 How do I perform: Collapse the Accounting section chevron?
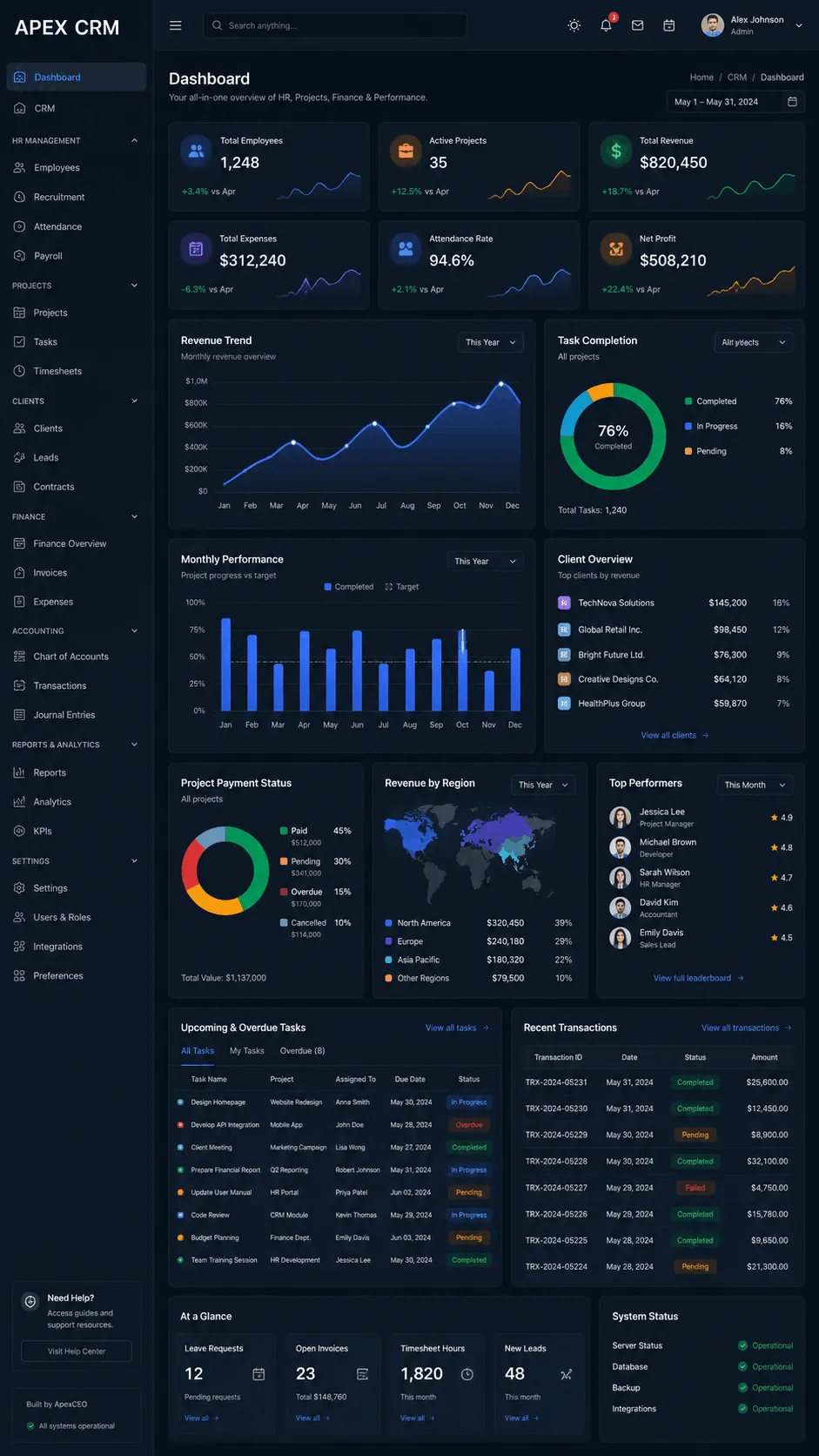[x=134, y=630]
